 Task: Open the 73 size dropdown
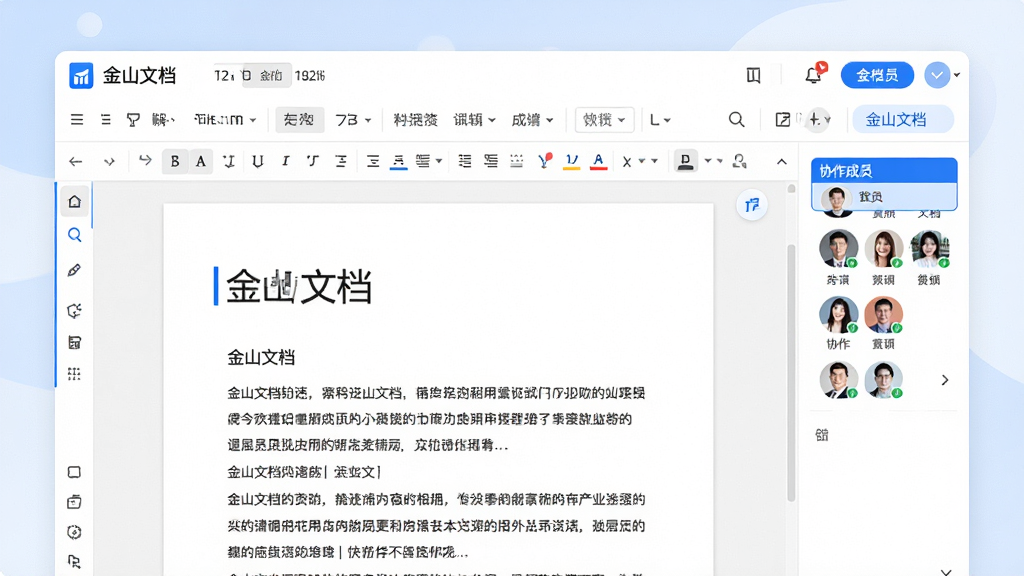353,120
